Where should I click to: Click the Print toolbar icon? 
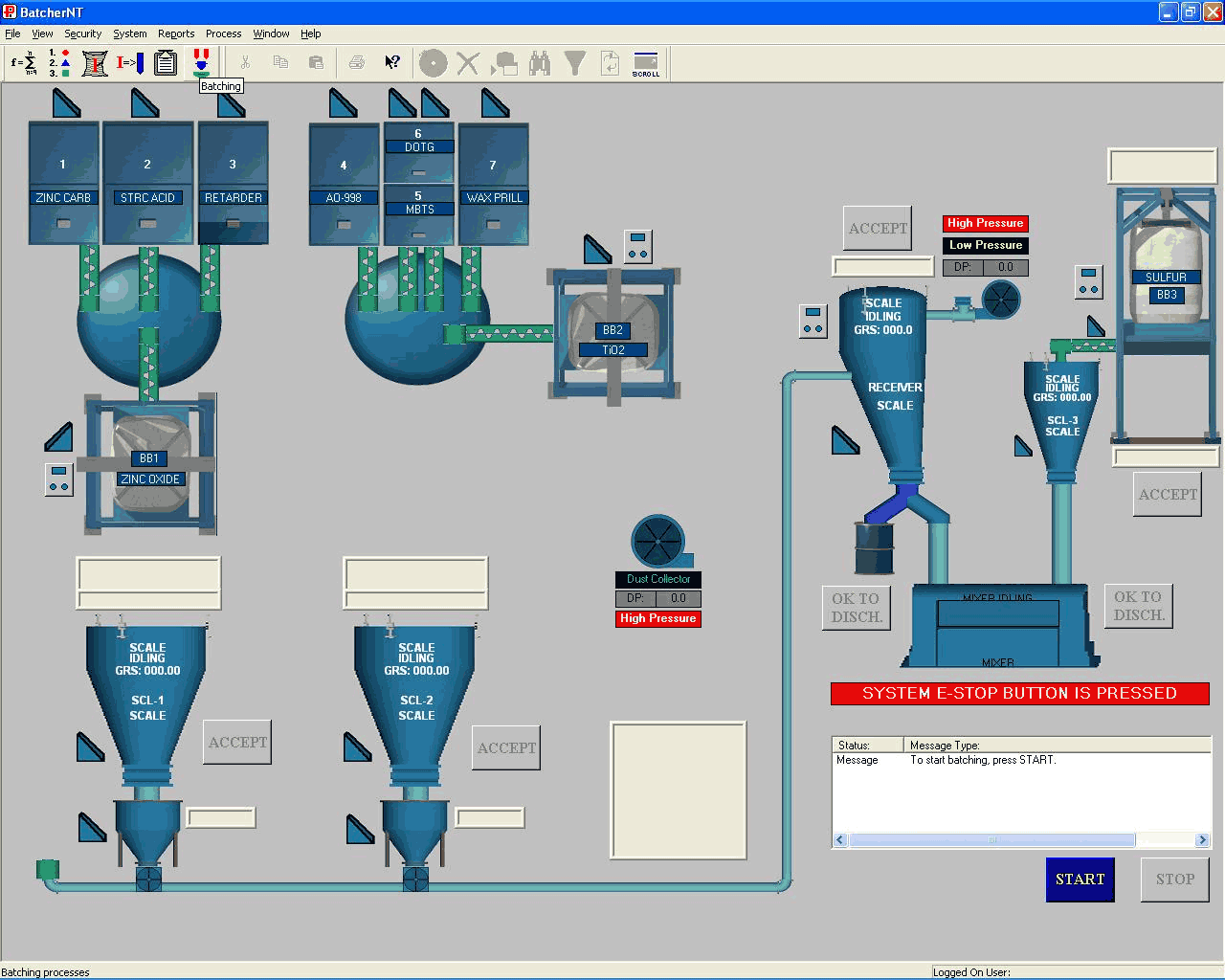(x=357, y=63)
